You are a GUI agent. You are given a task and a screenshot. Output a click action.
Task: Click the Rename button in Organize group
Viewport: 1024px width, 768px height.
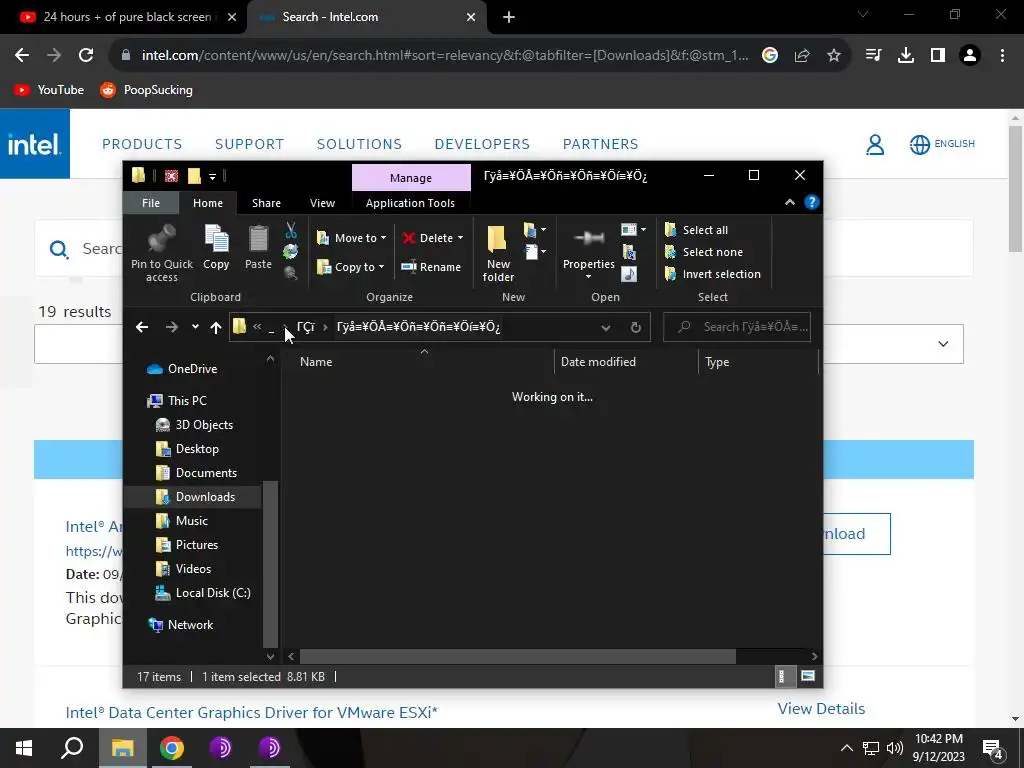point(431,267)
